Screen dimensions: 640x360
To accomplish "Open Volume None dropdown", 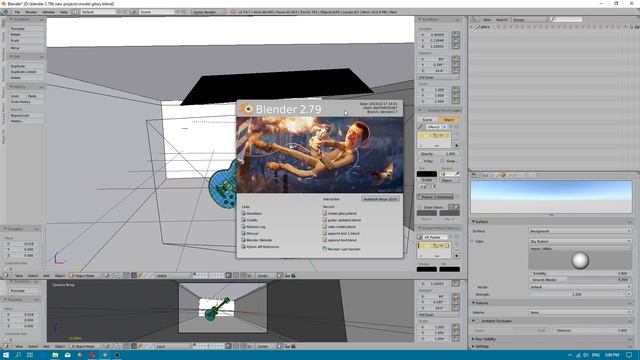I will tap(580, 312).
